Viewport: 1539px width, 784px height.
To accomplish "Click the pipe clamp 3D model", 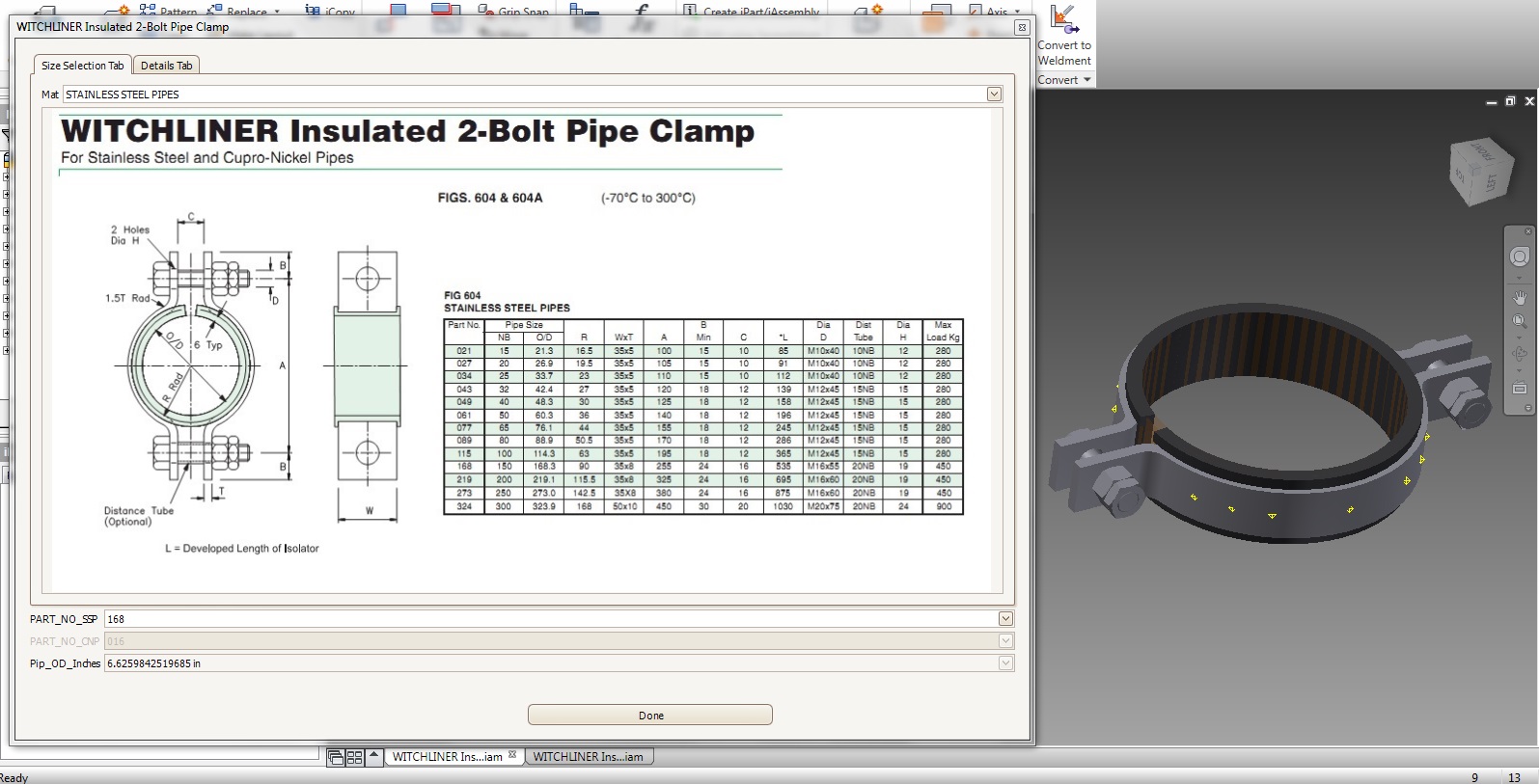I will point(1273,422).
